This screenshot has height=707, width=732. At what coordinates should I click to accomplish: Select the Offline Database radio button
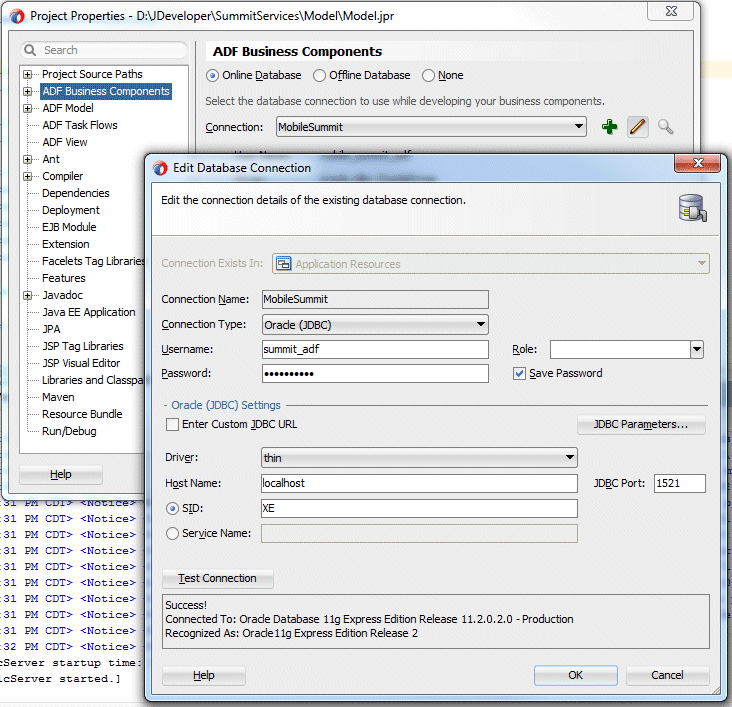[319, 76]
